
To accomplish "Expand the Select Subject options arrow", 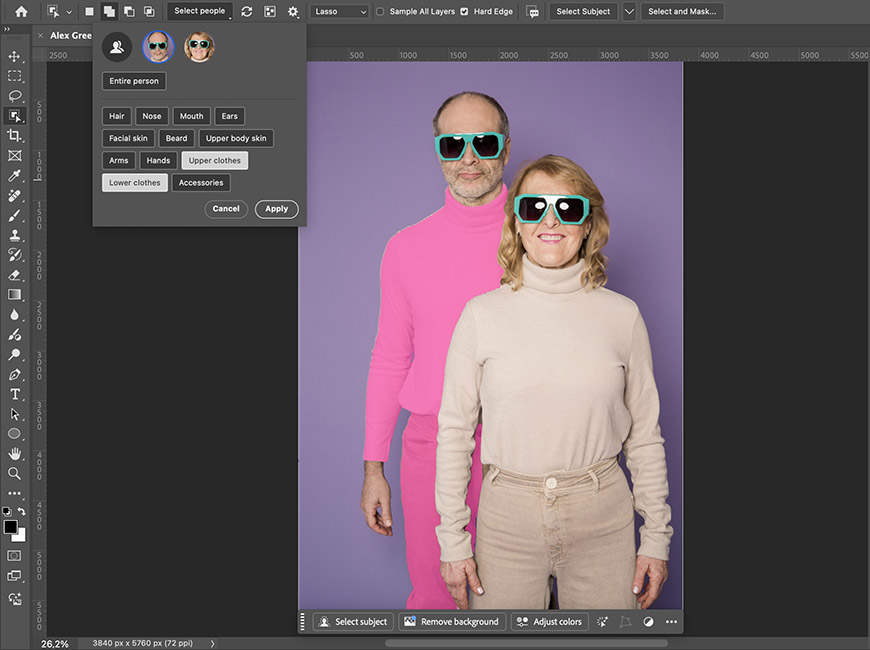I will coord(629,11).
